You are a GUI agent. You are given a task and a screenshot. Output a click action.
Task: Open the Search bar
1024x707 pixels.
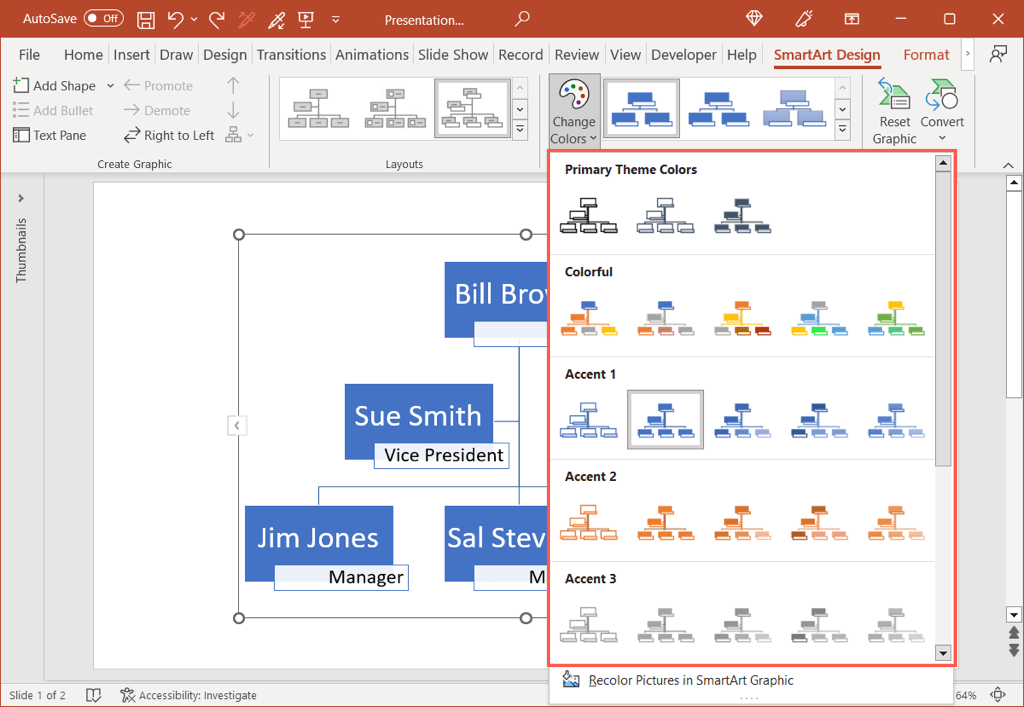521,18
